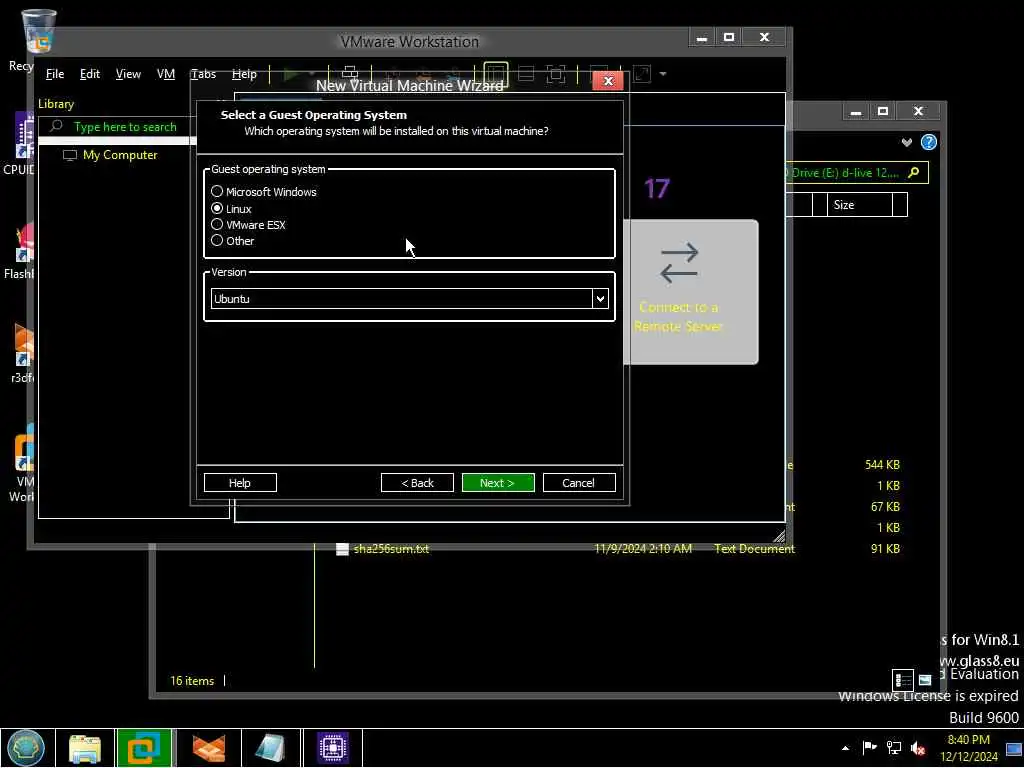Click the 11/9/2024 2:10 AM date cell
The width and height of the screenshot is (1024, 768).
(643, 549)
